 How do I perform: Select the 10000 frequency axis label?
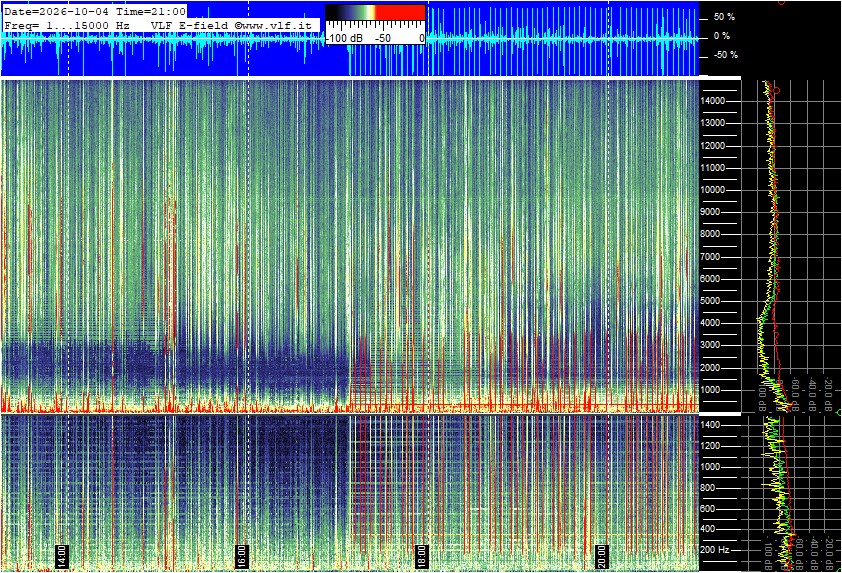pos(713,190)
